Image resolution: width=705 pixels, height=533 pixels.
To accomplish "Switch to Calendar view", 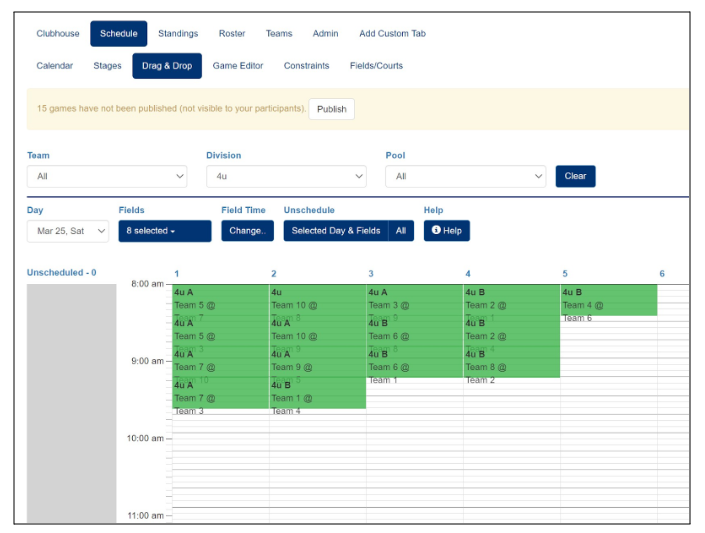I will tap(55, 66).
